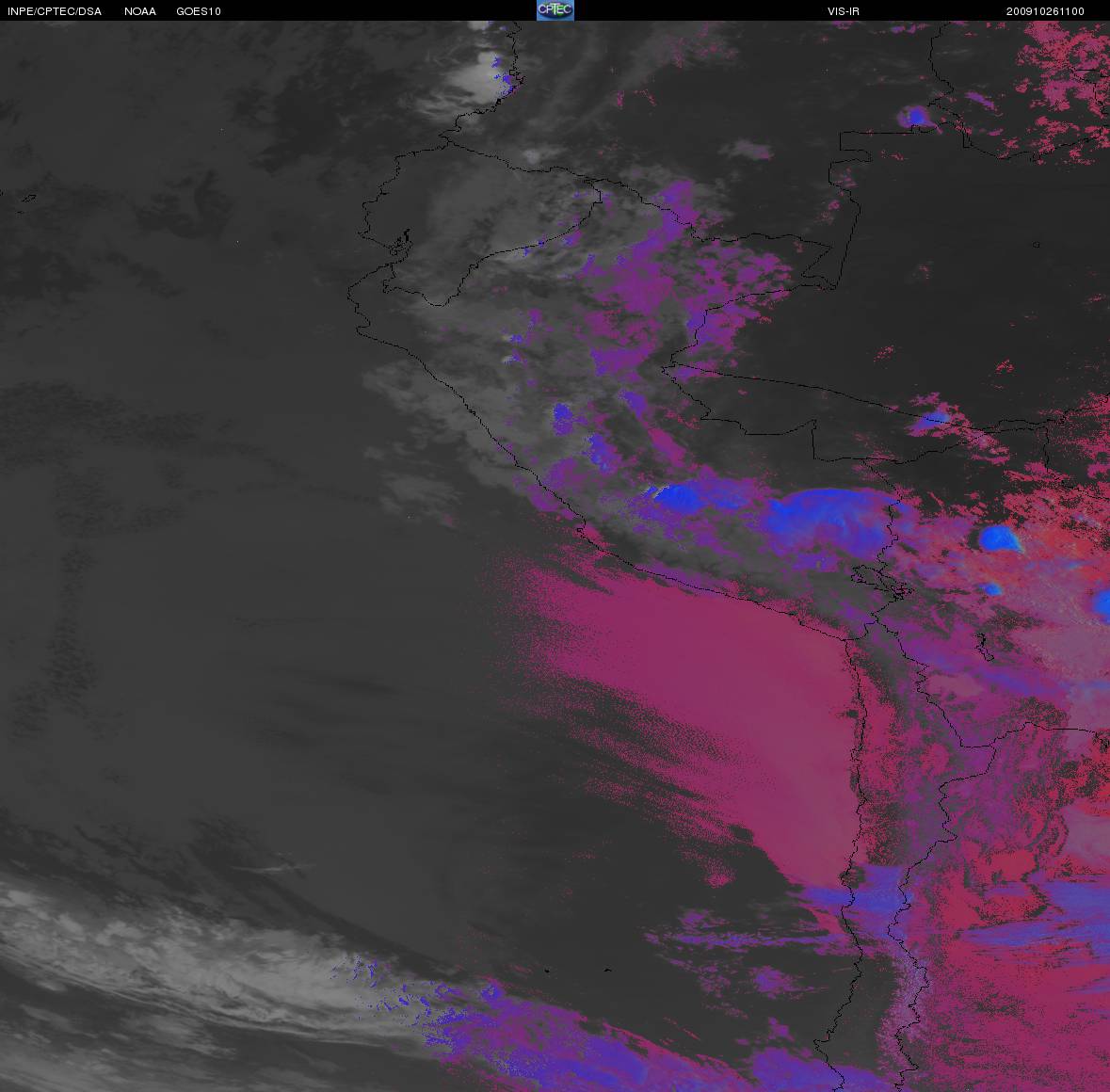The image size is (1110, 1092).
Task: Click the CPTEC logo in header
Action: [x=555, y=10]
